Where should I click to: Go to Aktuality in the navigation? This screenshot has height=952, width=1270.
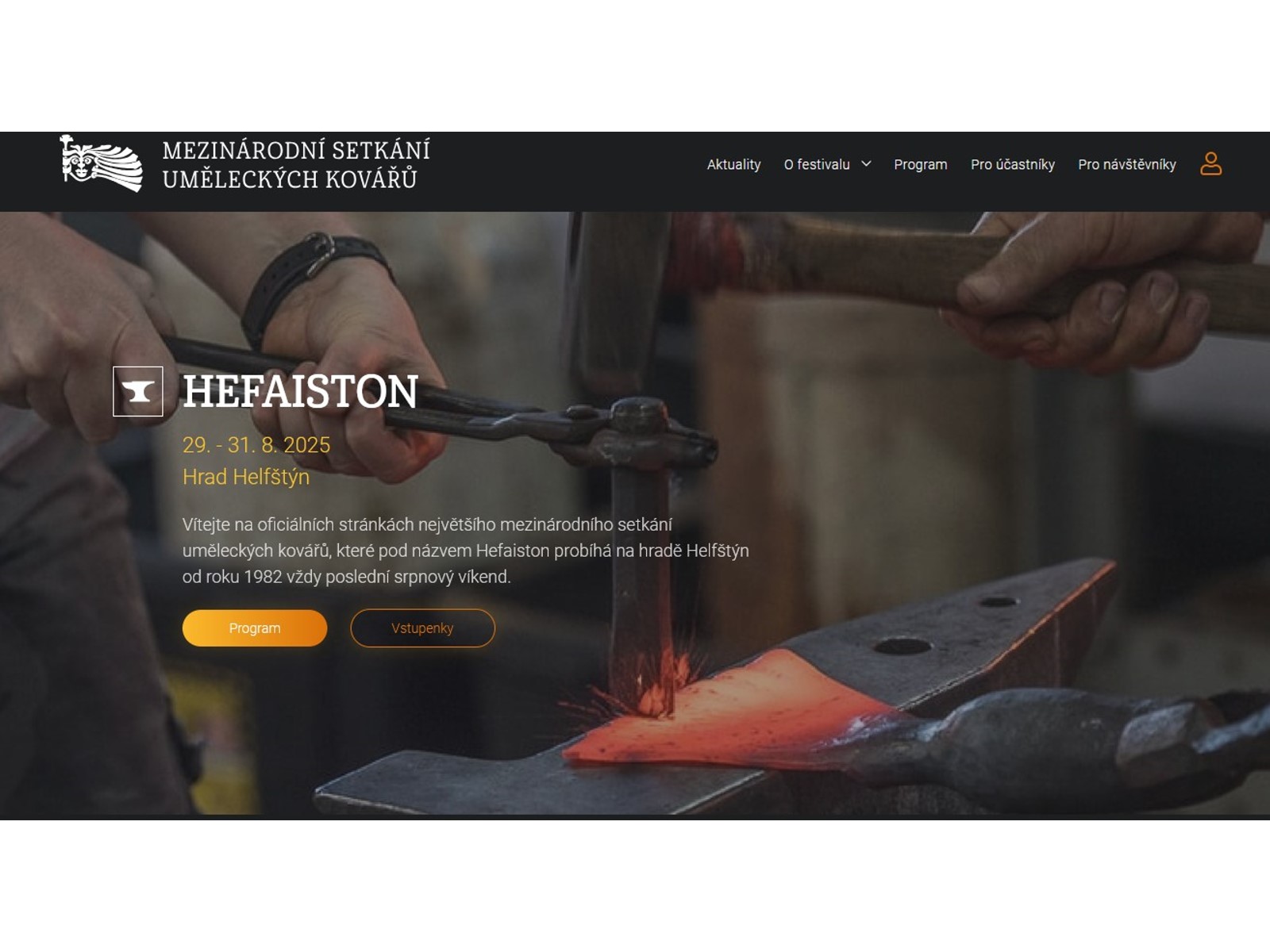(x=733, y=164)
